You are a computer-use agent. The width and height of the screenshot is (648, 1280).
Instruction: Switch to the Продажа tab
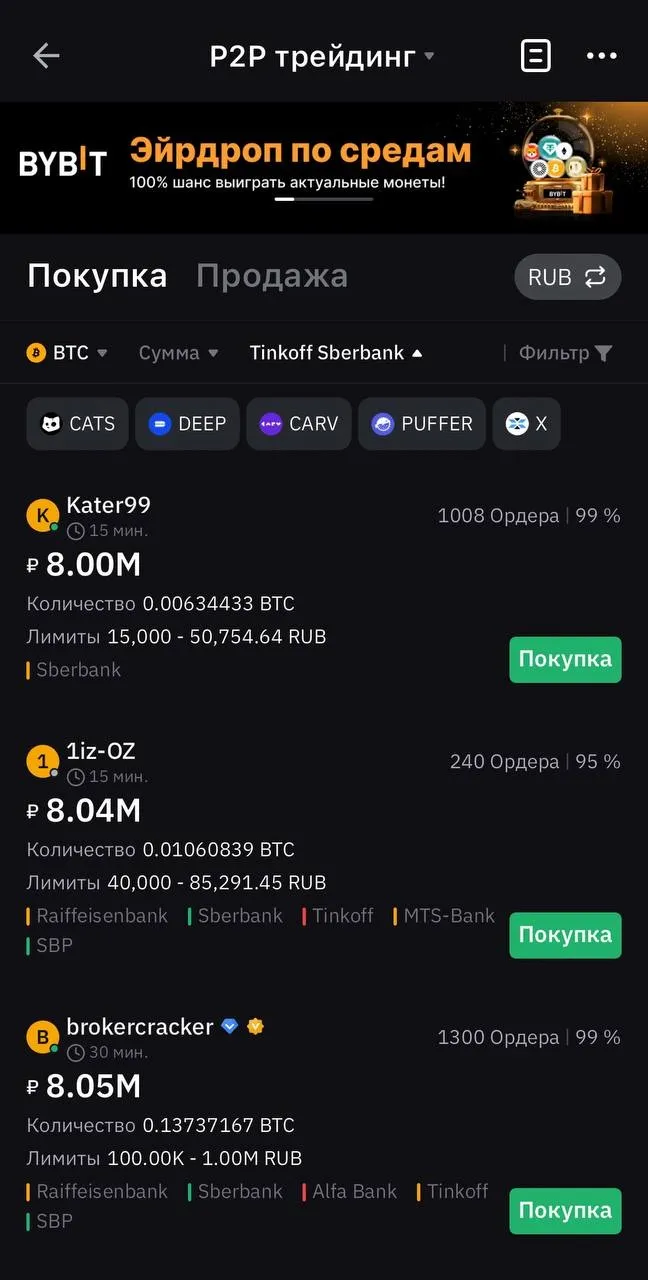[272, 276]
